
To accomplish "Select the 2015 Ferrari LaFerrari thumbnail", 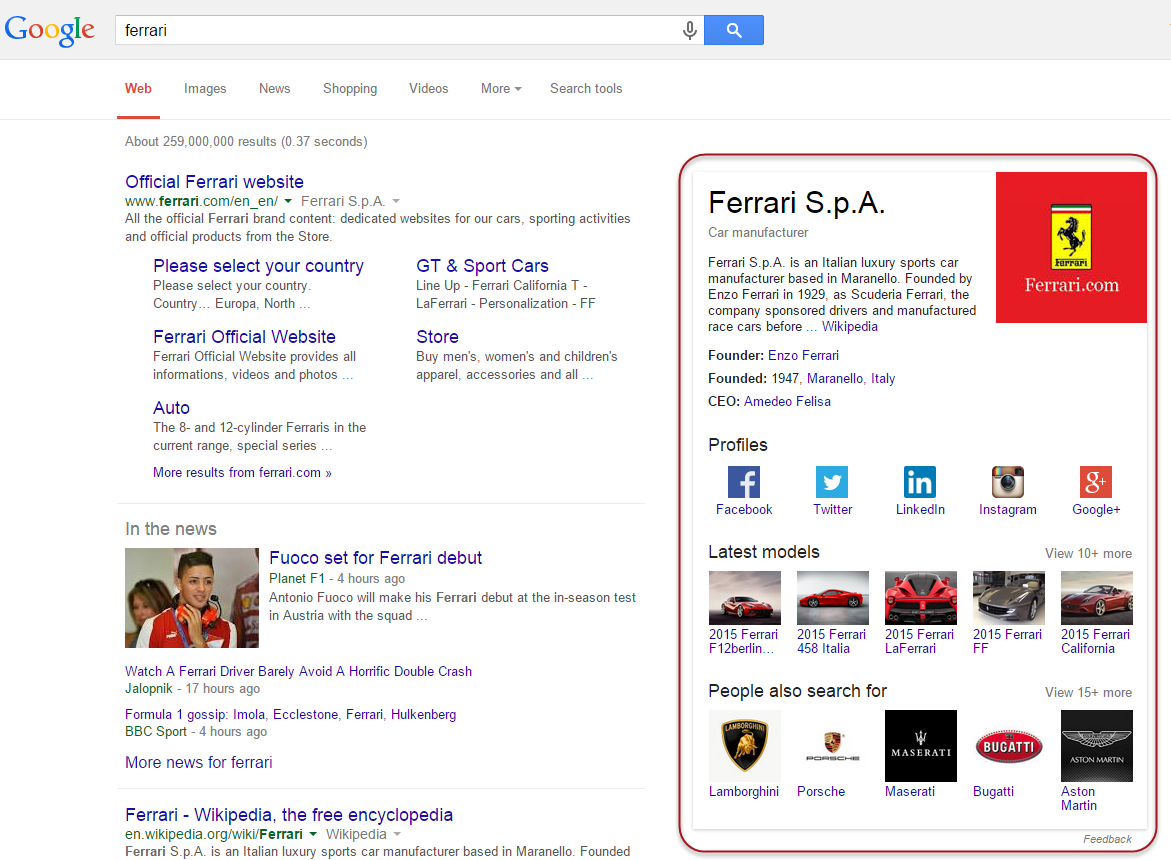I will tap(920, 598).
